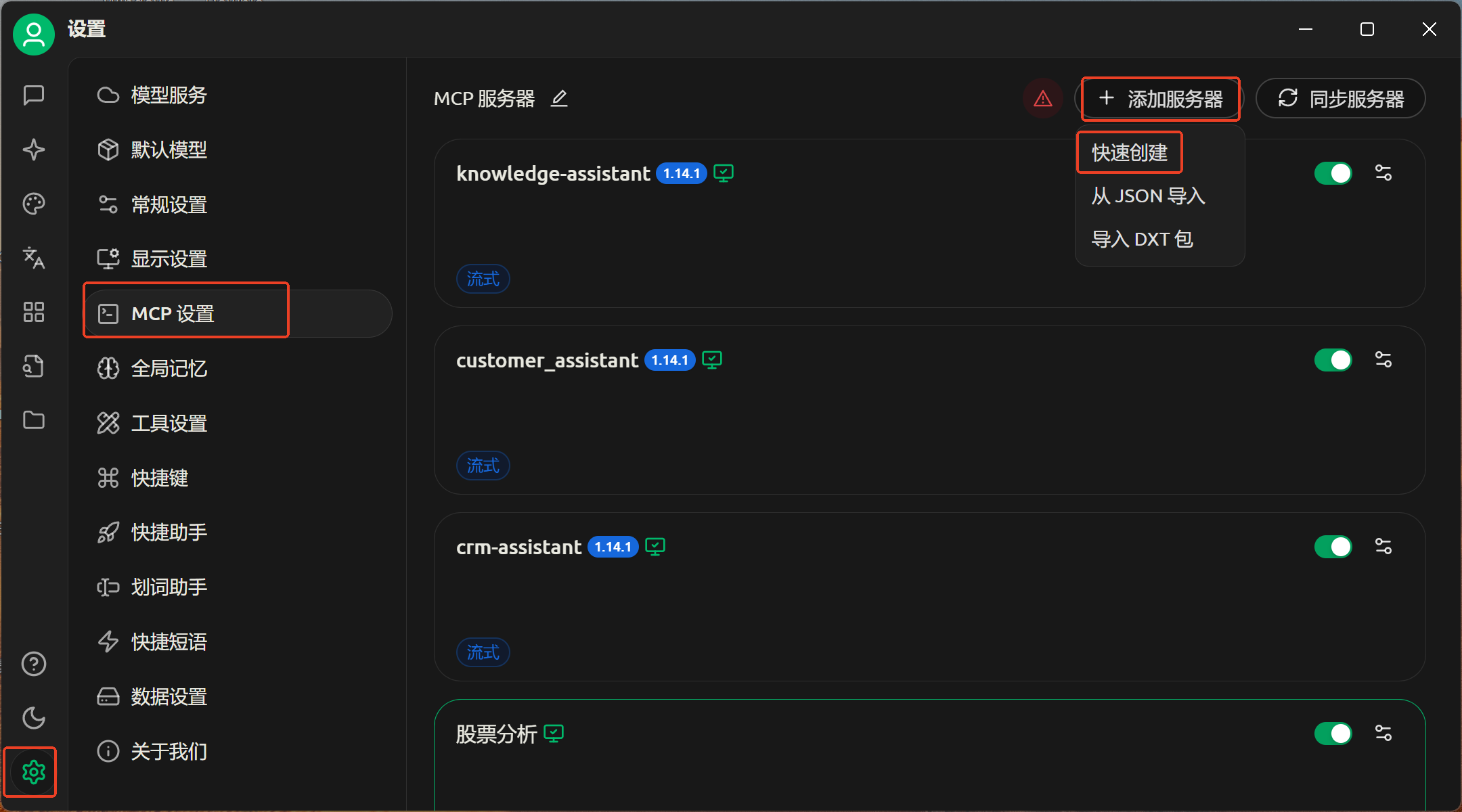Select 快速创建 from the dropdown
The width and height of the screenshot is (1462, 812).
click(x=1129, y=153)
